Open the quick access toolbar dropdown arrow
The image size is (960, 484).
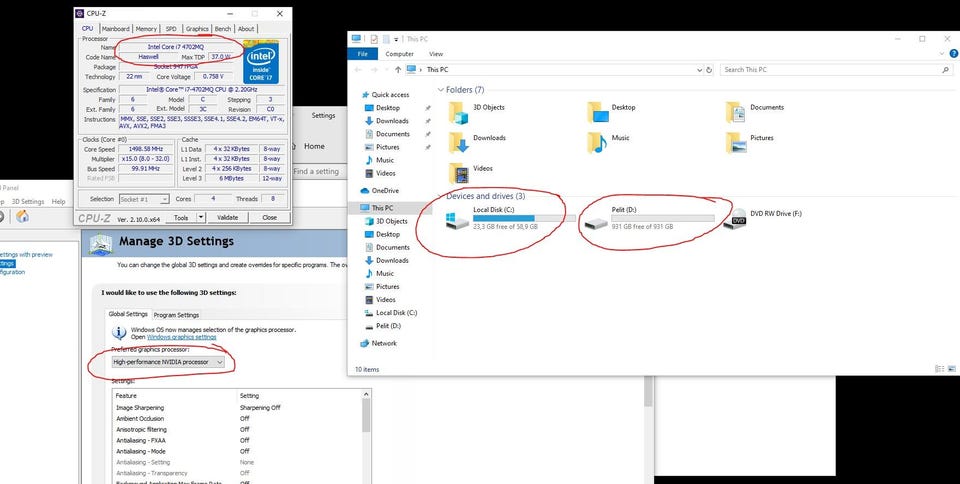(396, 40)
